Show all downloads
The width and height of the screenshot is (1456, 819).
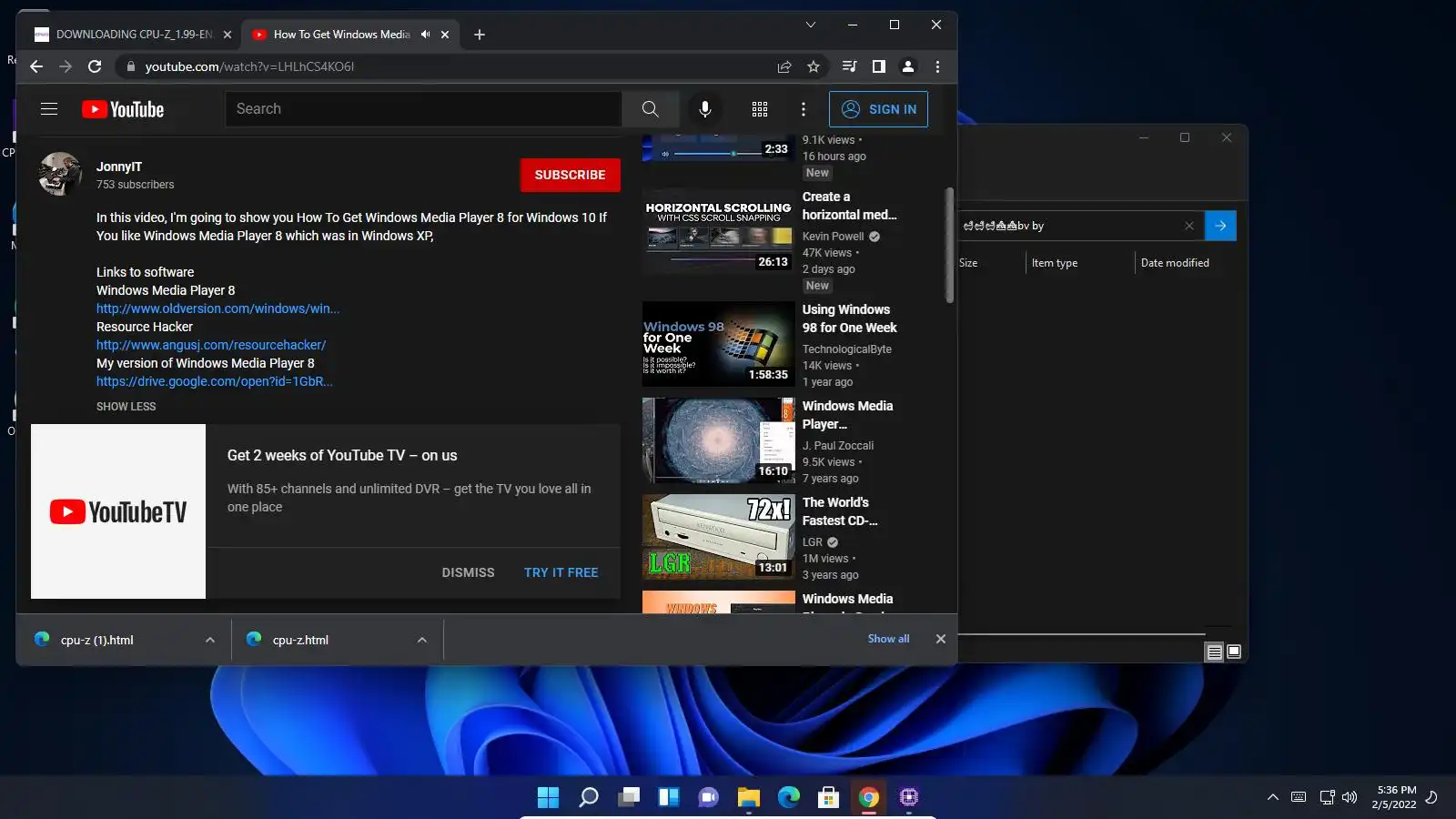pyautogui.click(x=888, y=639)
